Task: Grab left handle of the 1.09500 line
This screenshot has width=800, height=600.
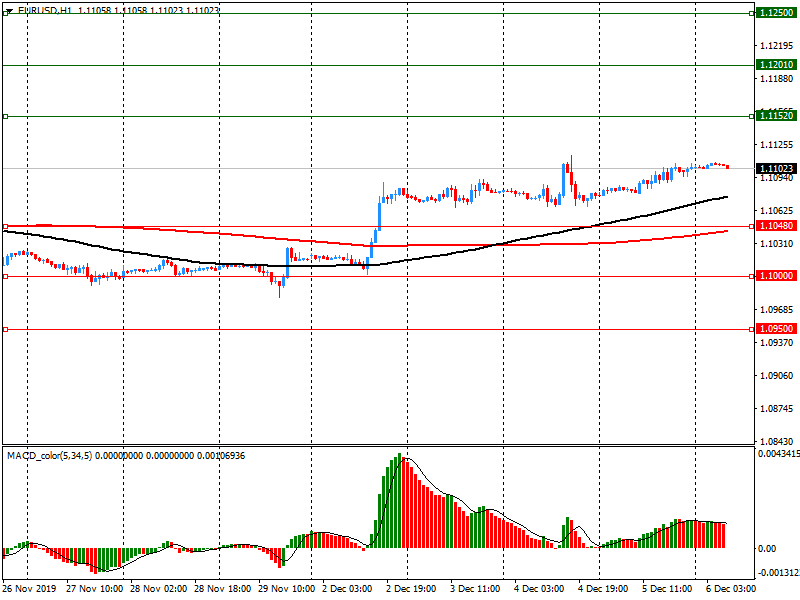Action: (x=6, y=330)
